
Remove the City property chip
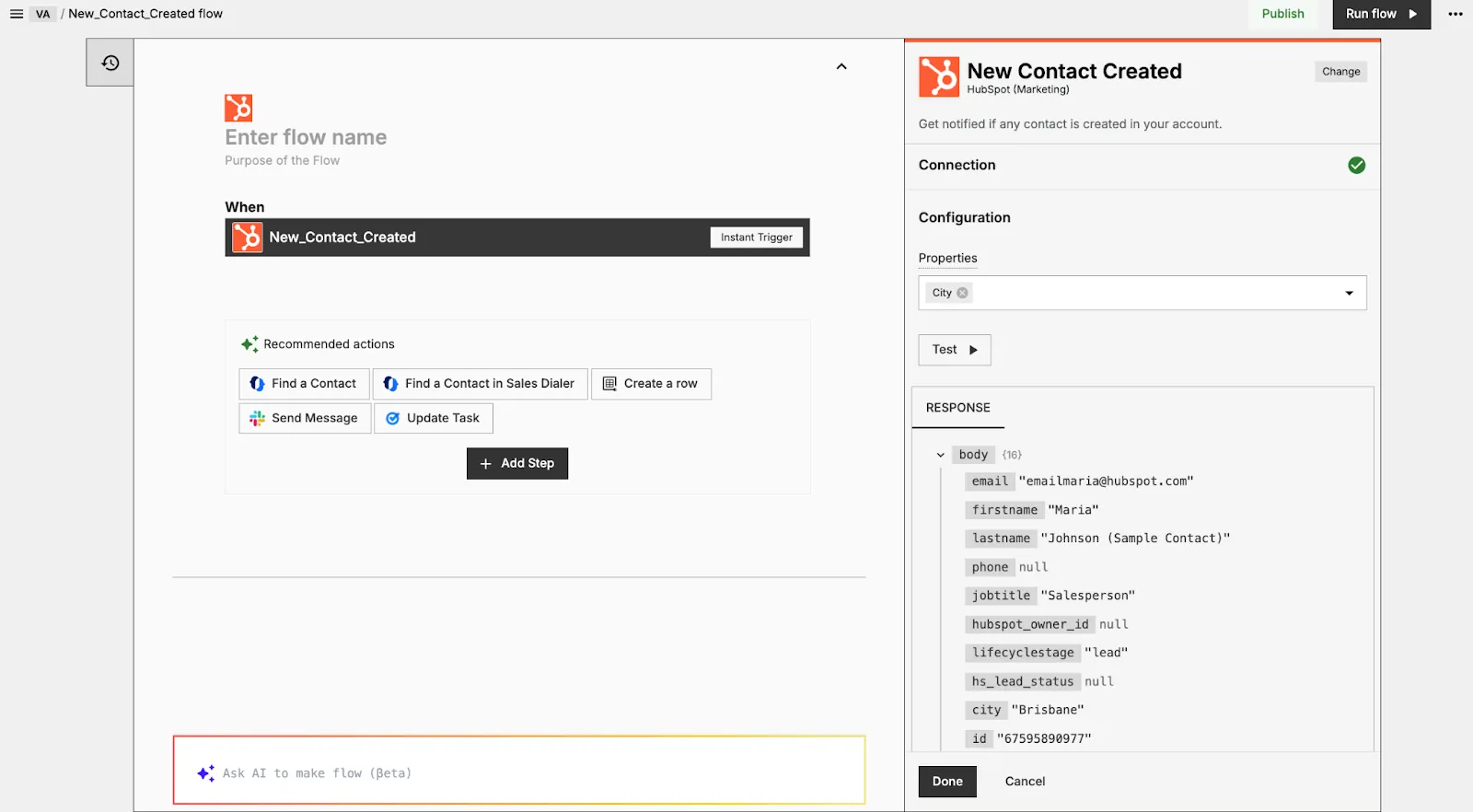pos(962,293)
